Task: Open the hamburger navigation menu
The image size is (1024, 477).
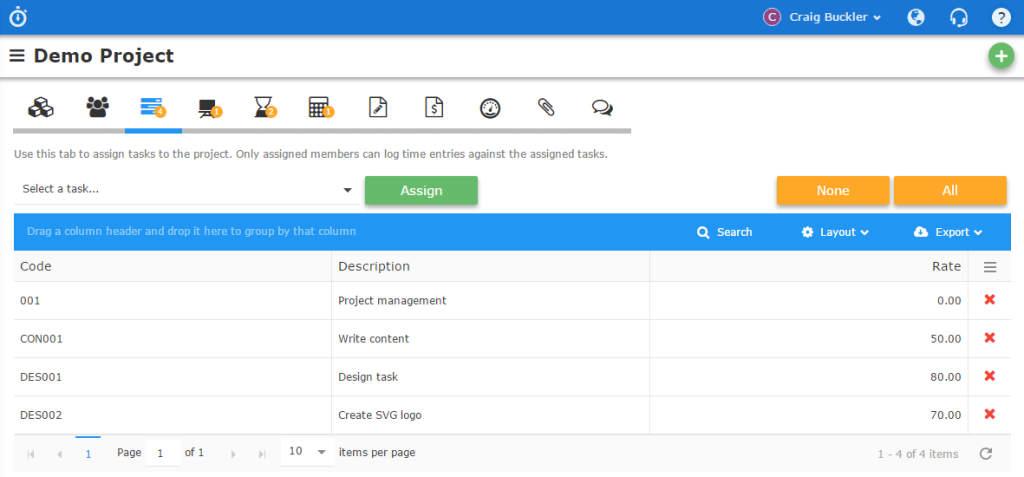Action: [x=17, y=56]
